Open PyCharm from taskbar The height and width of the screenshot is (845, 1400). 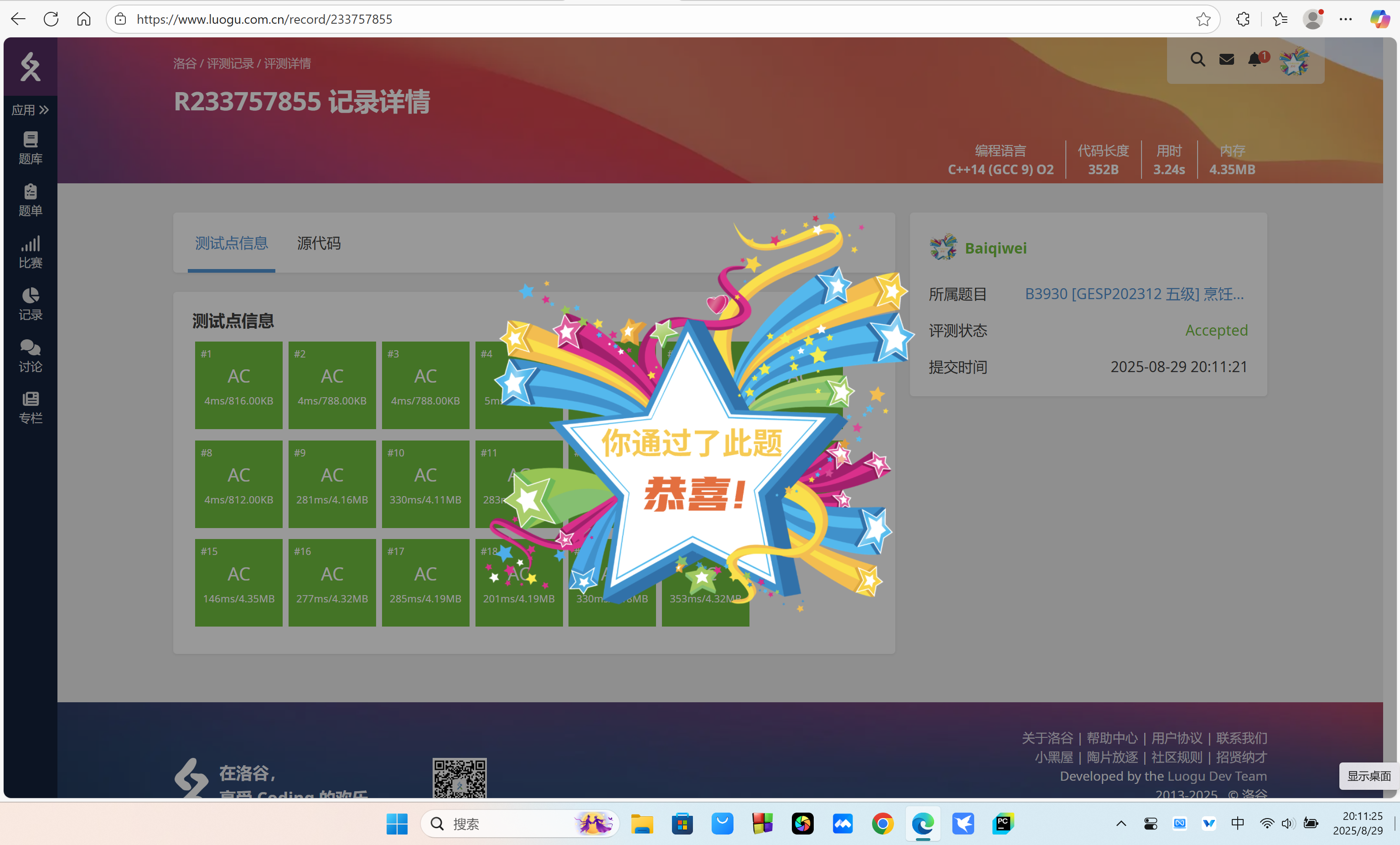click(1003, 824)
